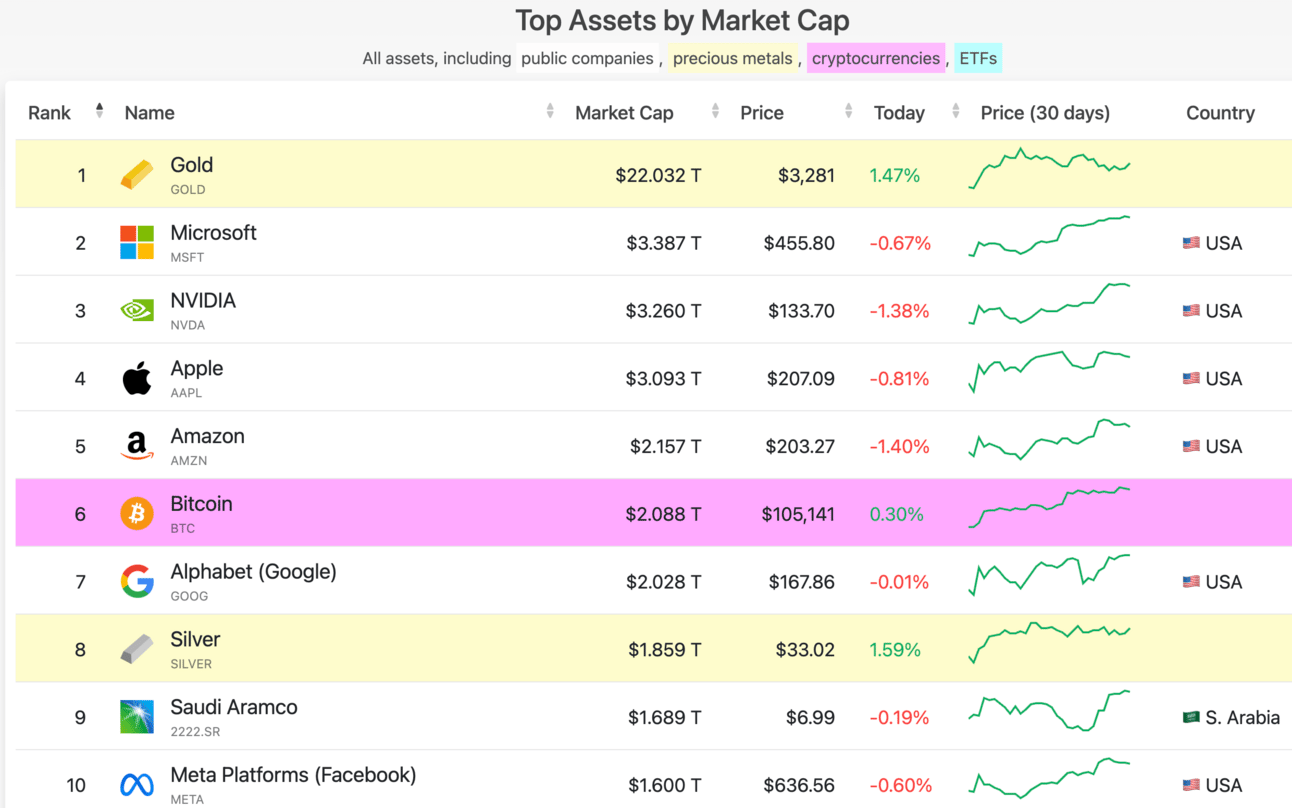
Task: Click the USA flag in NVIDIA row
Action: click(1191, 311)
